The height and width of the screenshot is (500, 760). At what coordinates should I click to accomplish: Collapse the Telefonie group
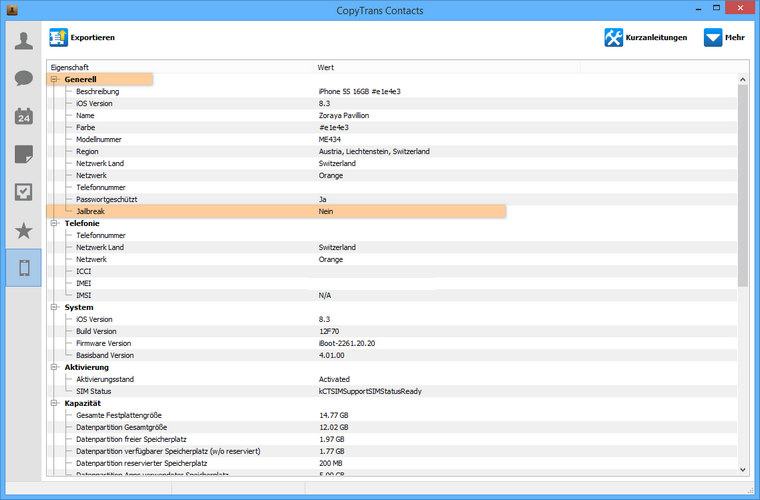tap(54, 223)
